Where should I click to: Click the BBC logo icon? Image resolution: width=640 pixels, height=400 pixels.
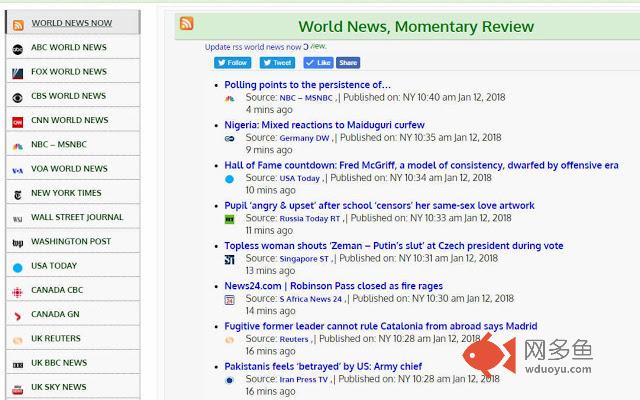pyautogui.click(x=18, y=365)
